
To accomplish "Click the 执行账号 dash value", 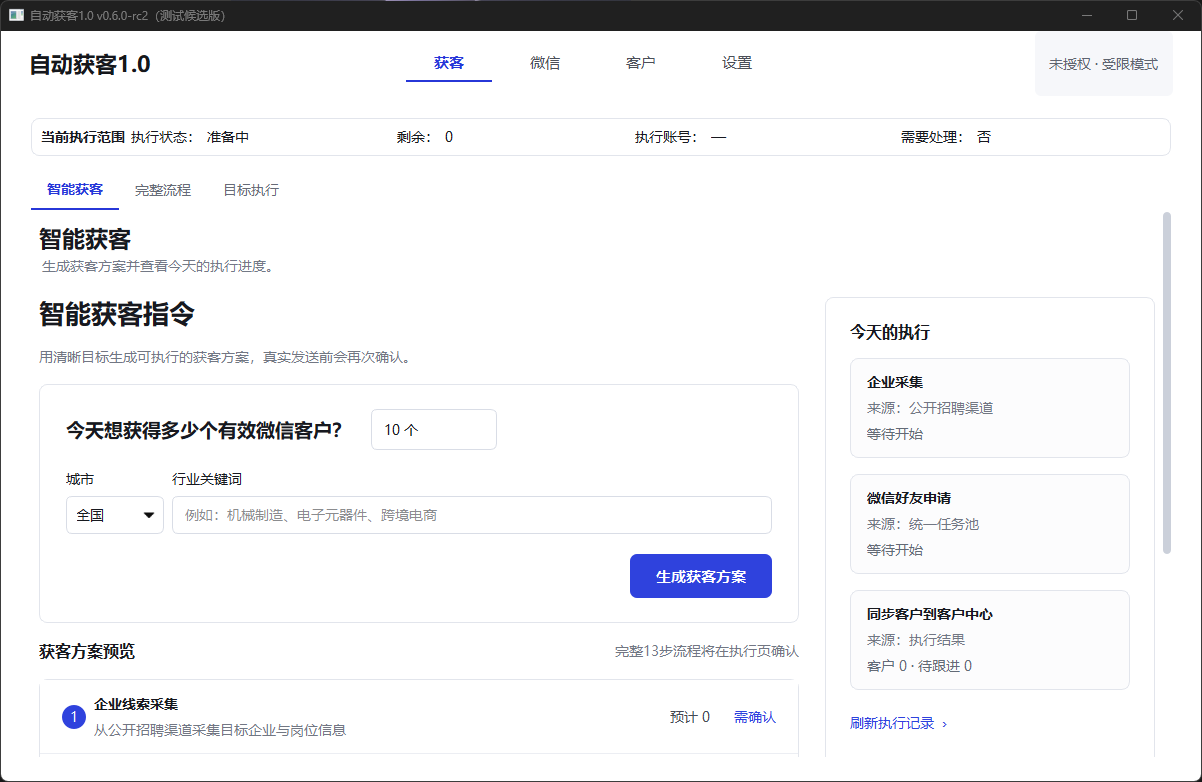I will point(718,137).
